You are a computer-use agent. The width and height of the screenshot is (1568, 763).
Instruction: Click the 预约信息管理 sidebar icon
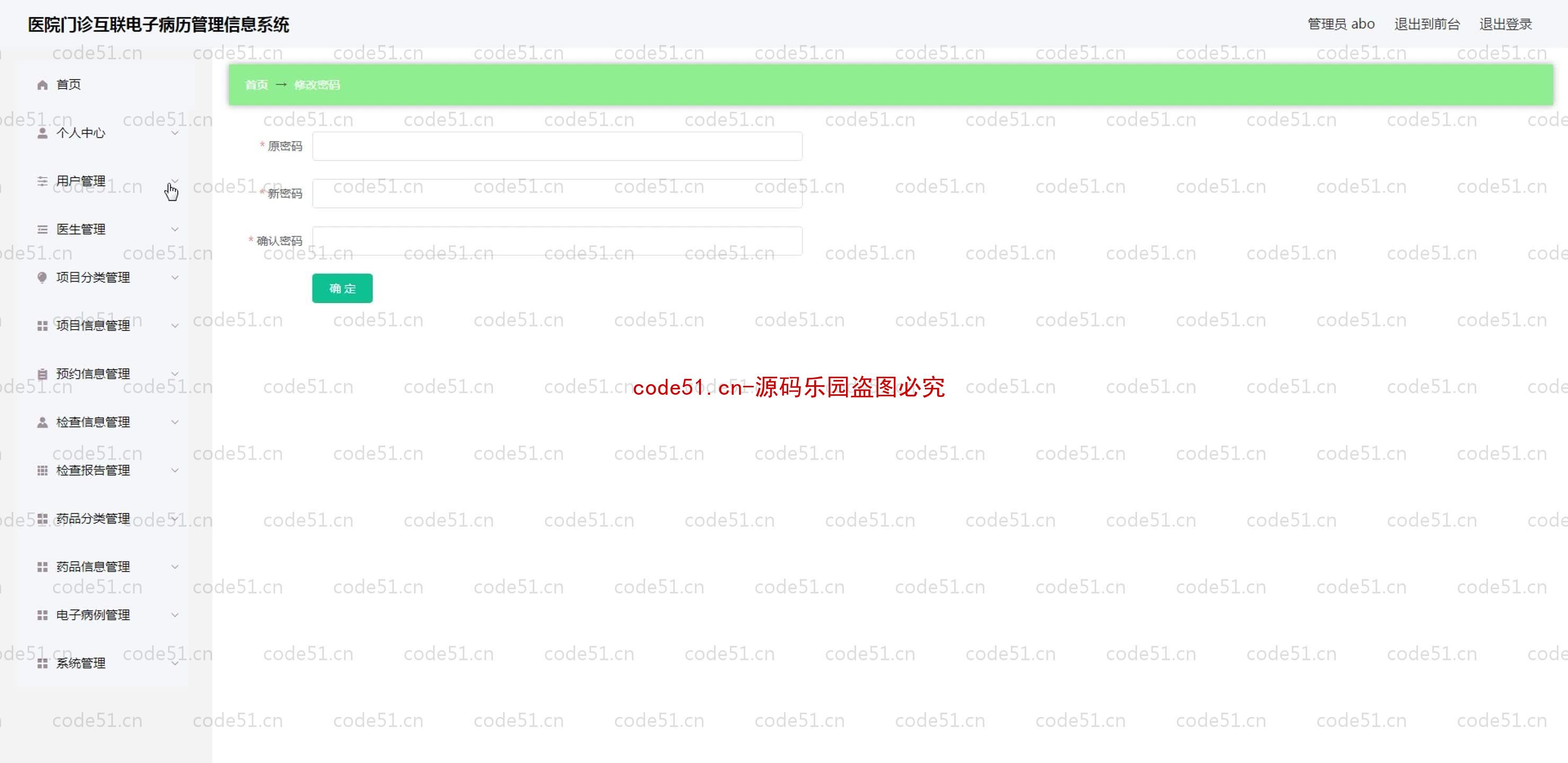pyautogui.click(x=42, y=373)
